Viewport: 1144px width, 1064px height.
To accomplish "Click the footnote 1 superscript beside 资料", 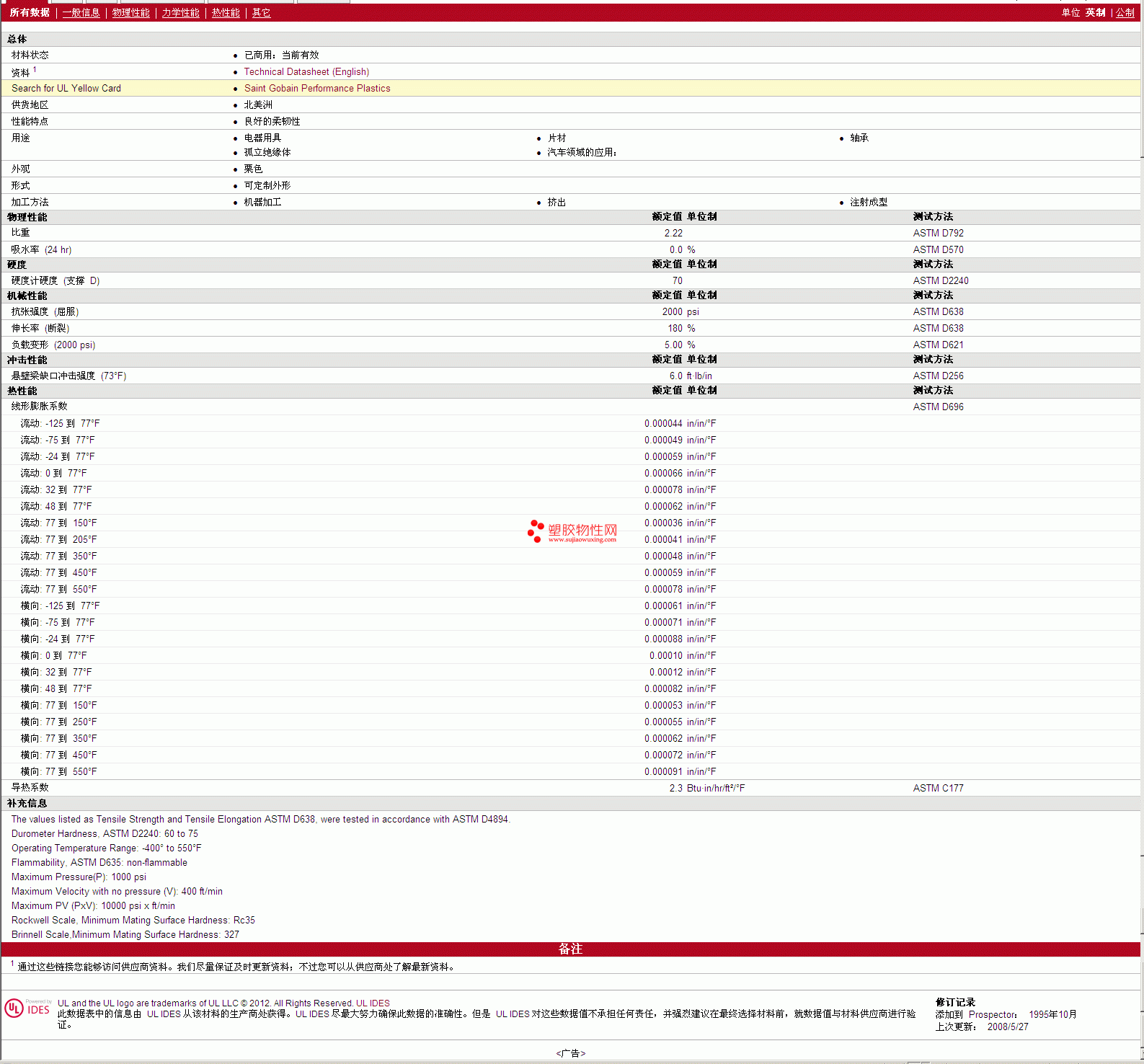I will click(35, 70).
